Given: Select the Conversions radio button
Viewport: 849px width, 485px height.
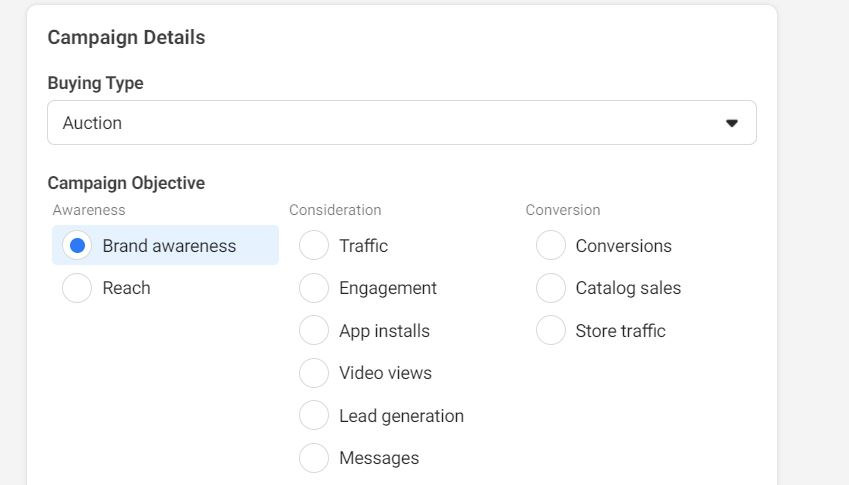Looking at the screenshot, I should tap(551, 246).
